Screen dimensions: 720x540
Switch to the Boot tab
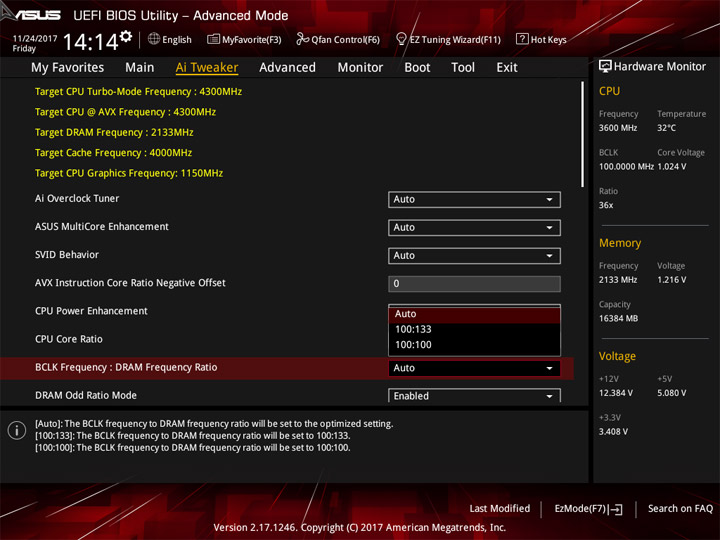[417, 68]
